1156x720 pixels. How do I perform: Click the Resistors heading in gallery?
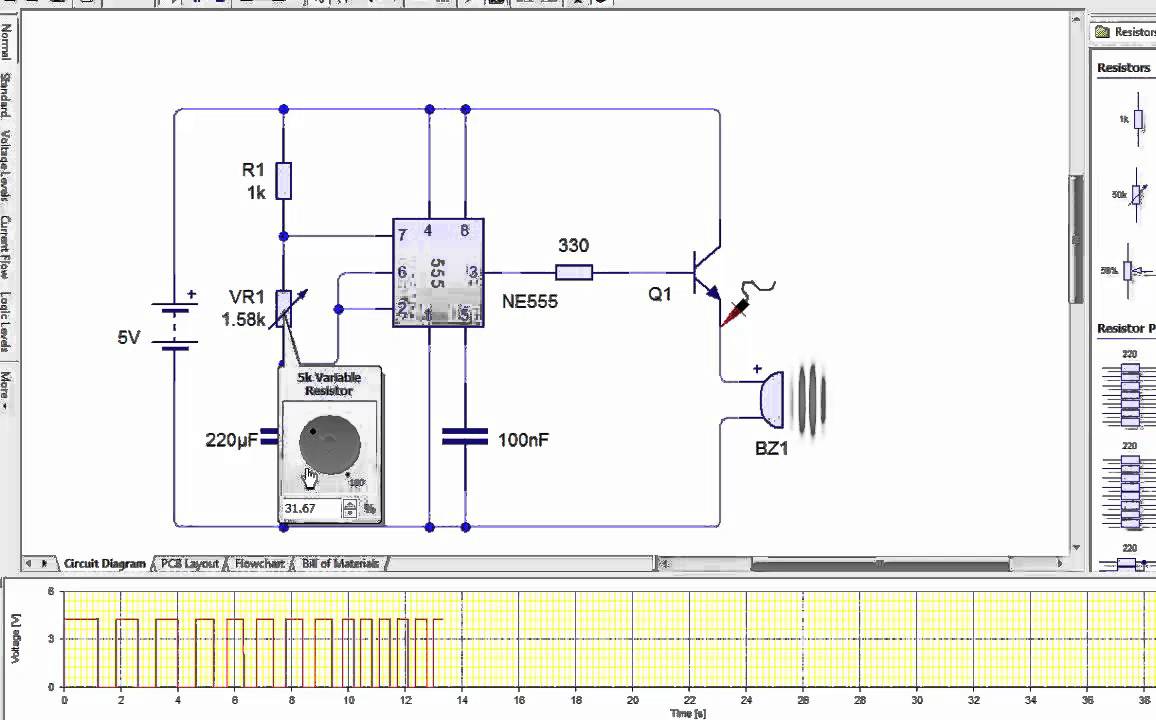point(1123,68)
